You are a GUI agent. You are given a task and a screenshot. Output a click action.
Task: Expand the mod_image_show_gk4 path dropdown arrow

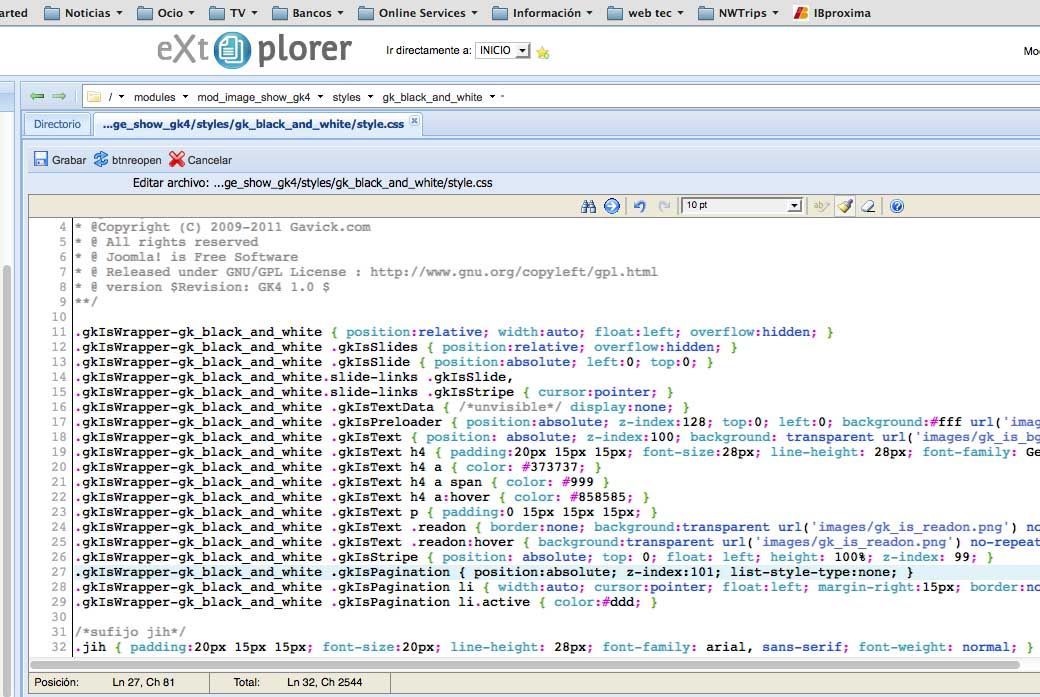click(x=320, y=97)
